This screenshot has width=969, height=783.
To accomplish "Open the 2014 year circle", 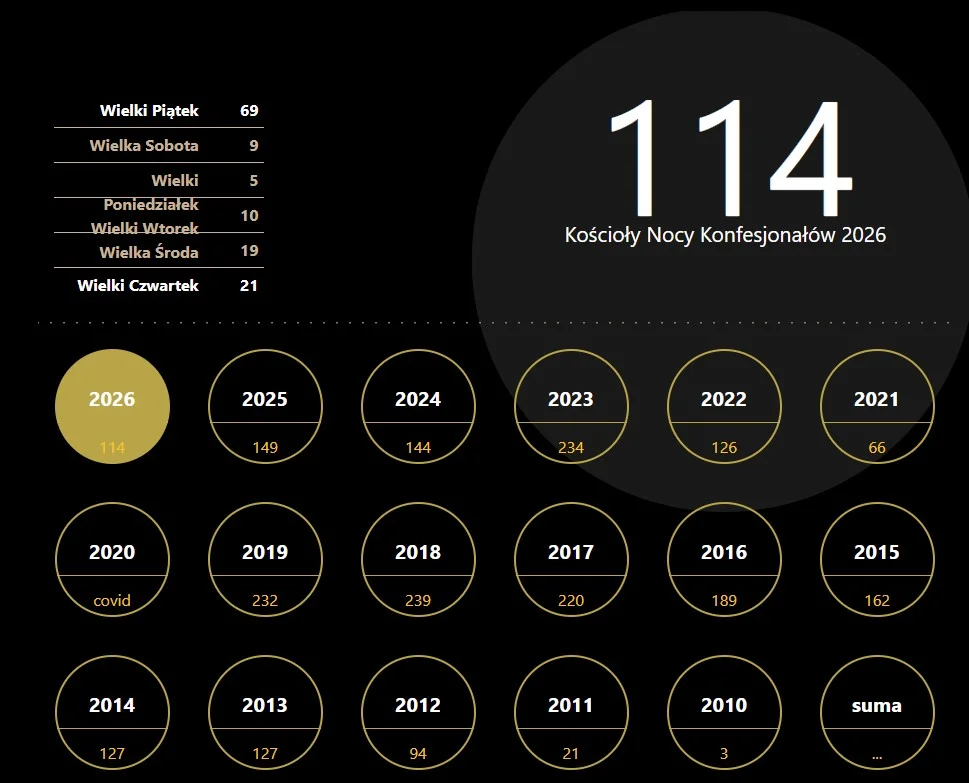I will click(x=112, y=713).
